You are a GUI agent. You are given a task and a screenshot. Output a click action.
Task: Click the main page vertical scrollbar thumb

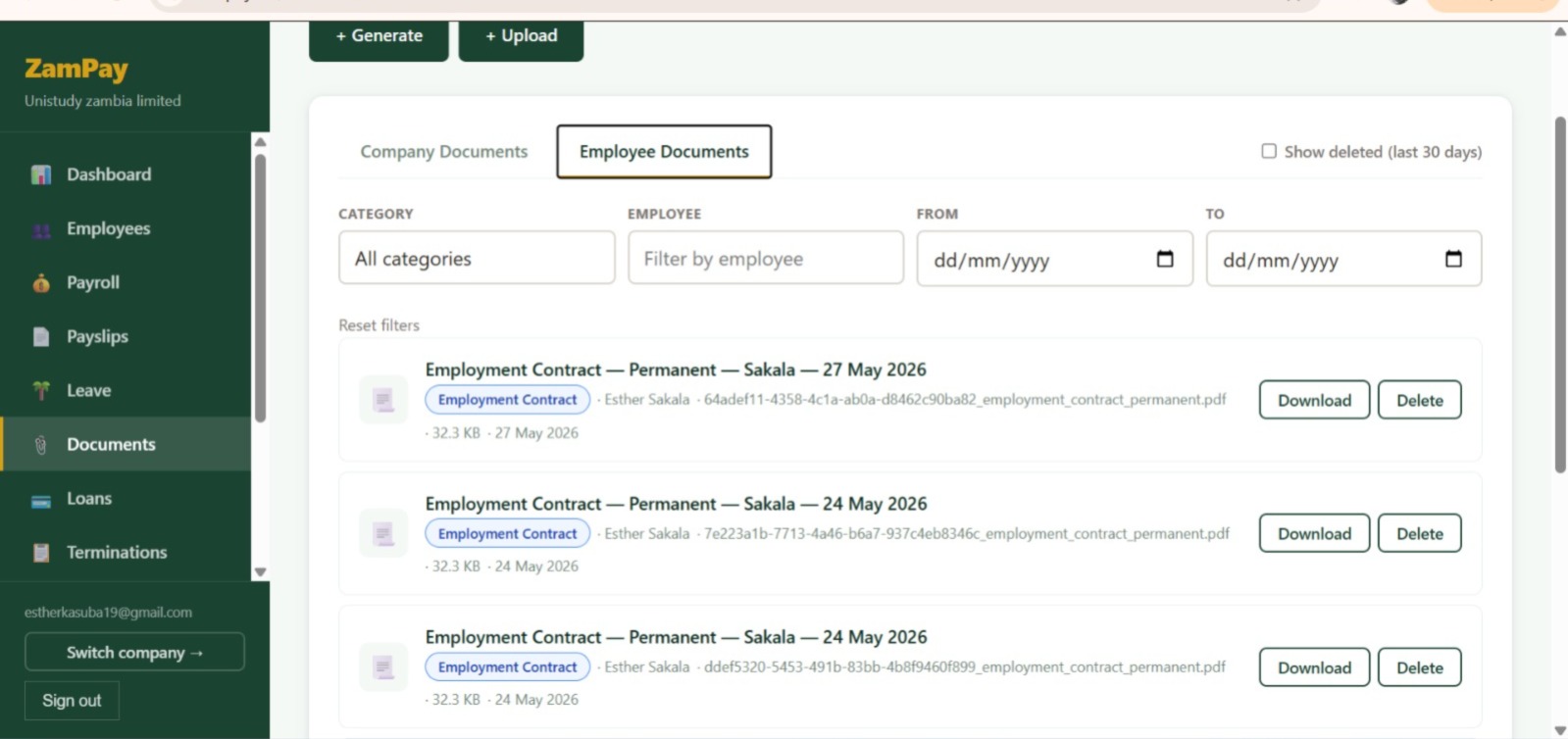(1560, 294)
